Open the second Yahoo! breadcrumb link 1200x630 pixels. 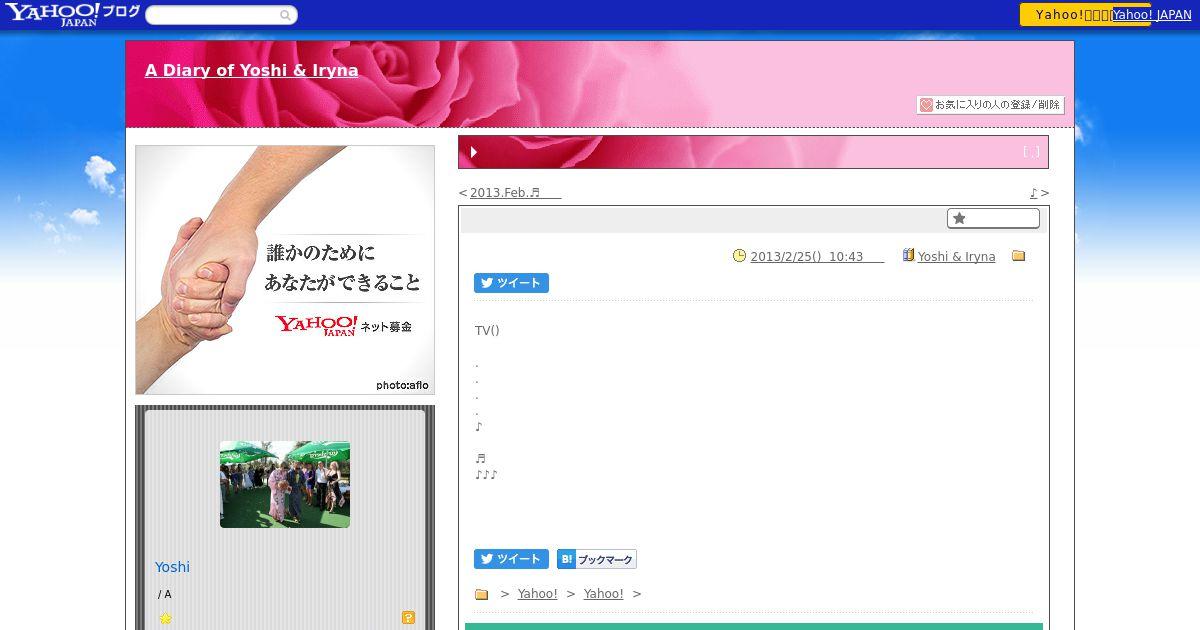[604, 594]
